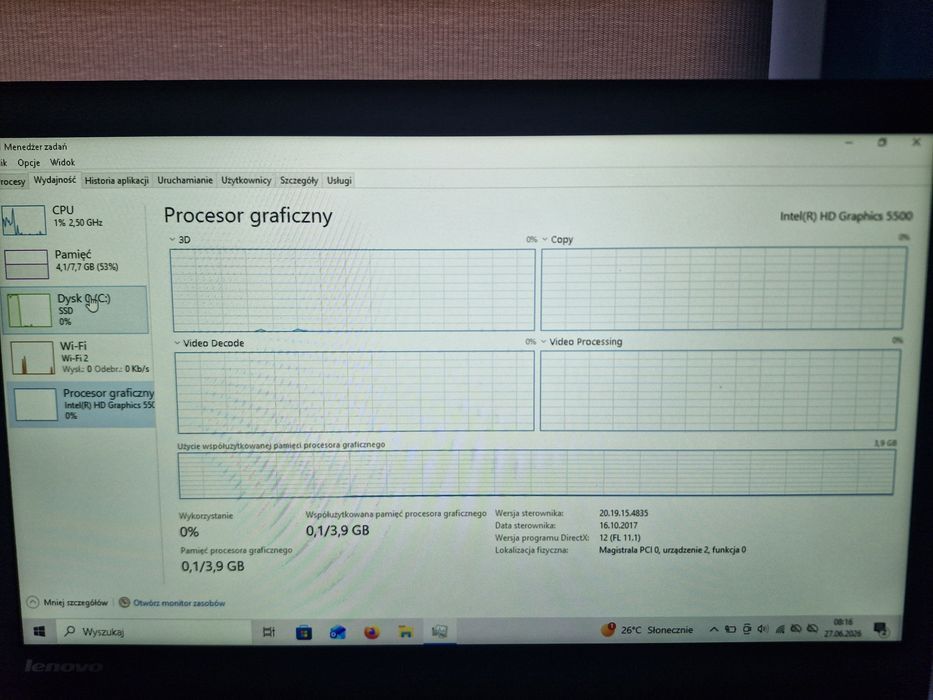The image size is (933, 700).
Task: Launch Firefox from the taskbar
Action: (x=372, y=632)
